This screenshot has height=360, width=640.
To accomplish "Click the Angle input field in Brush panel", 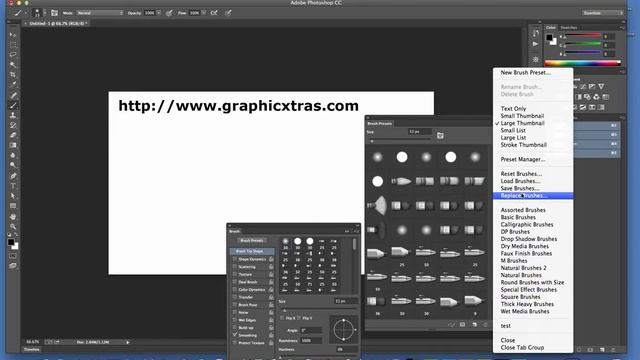I will click(311, 330).
